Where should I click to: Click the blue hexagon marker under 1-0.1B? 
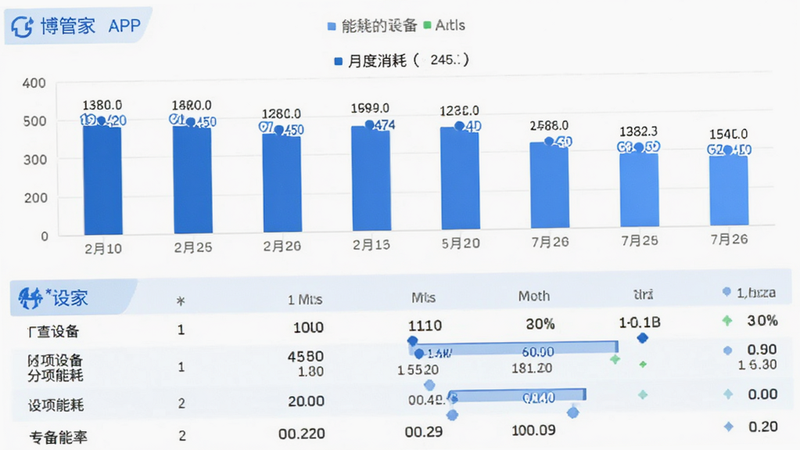[642, 338]
